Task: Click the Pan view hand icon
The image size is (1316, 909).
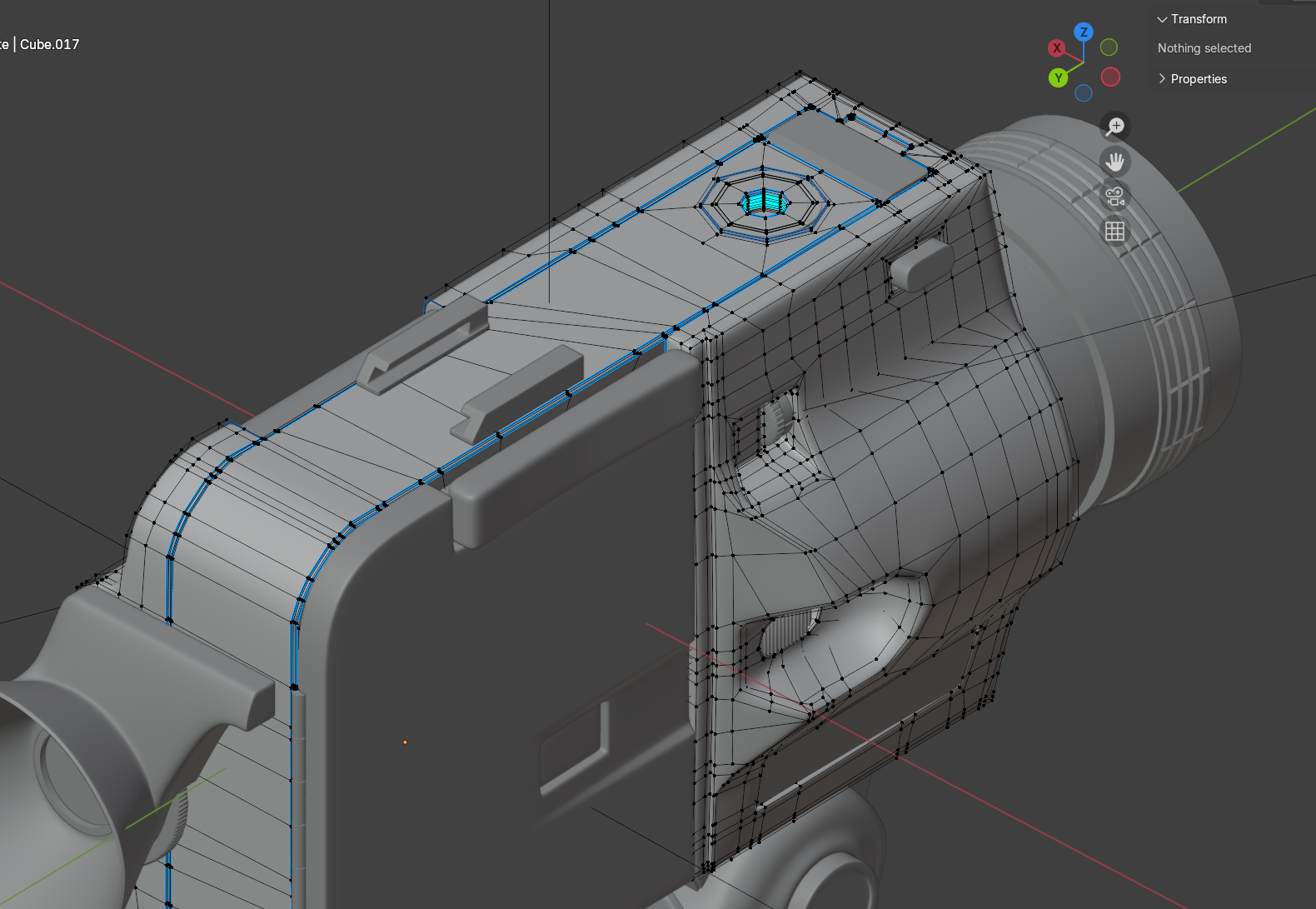Action: [x=1115, y=162]
